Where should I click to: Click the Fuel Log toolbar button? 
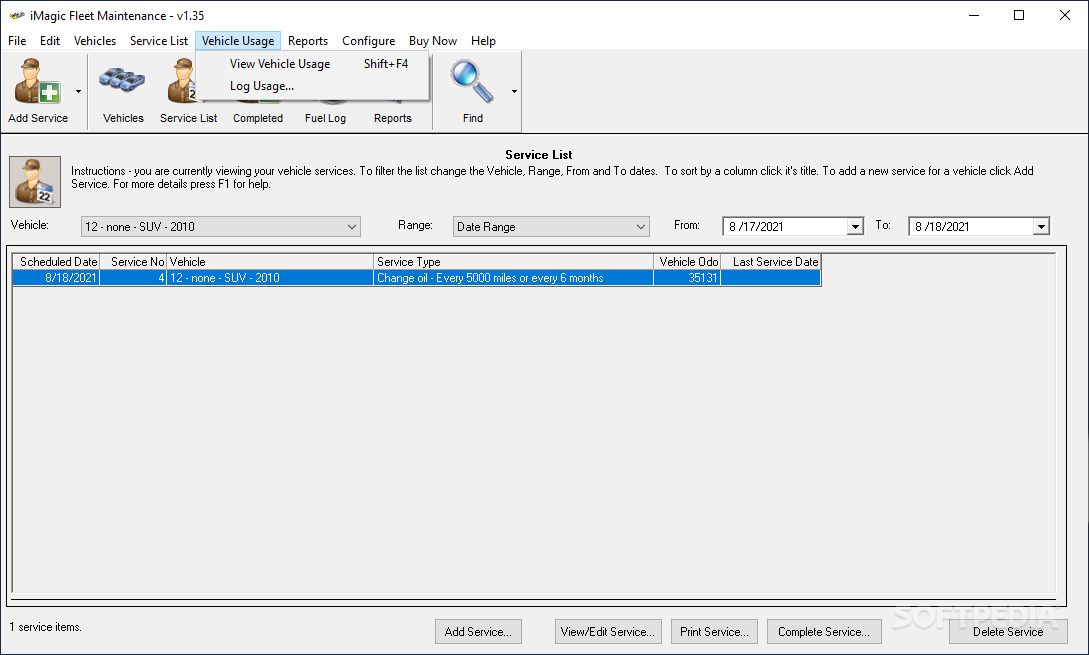click(x=325, y=117)
